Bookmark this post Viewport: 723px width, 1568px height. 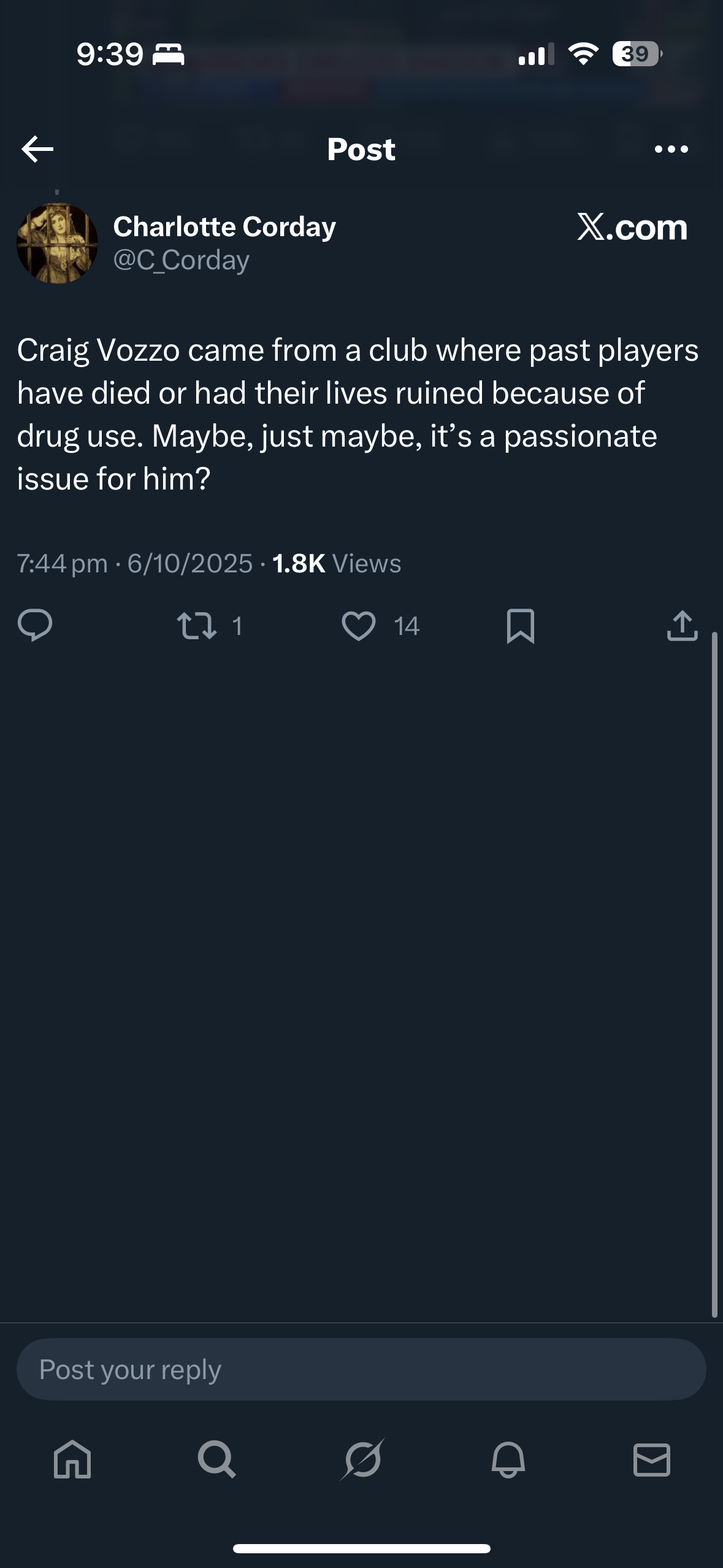click(x=521, y=626)
